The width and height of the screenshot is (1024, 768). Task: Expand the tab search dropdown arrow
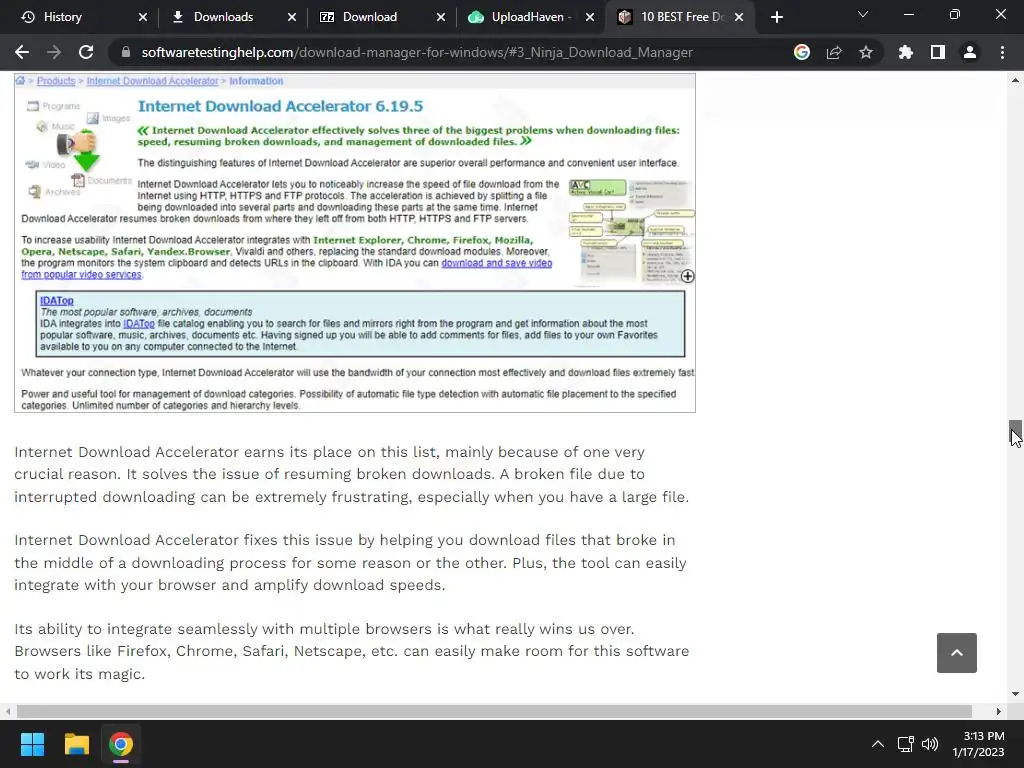click(x=863, y=14)
